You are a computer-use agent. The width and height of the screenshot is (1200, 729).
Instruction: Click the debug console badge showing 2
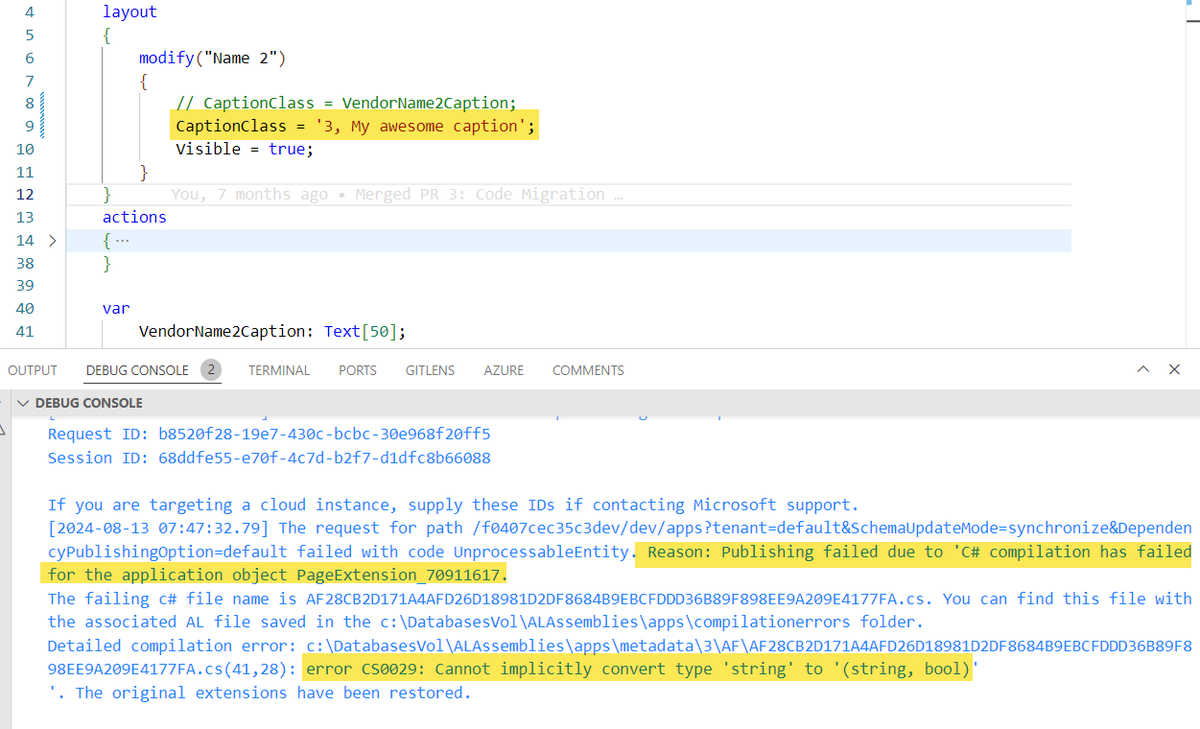[211, 370]
